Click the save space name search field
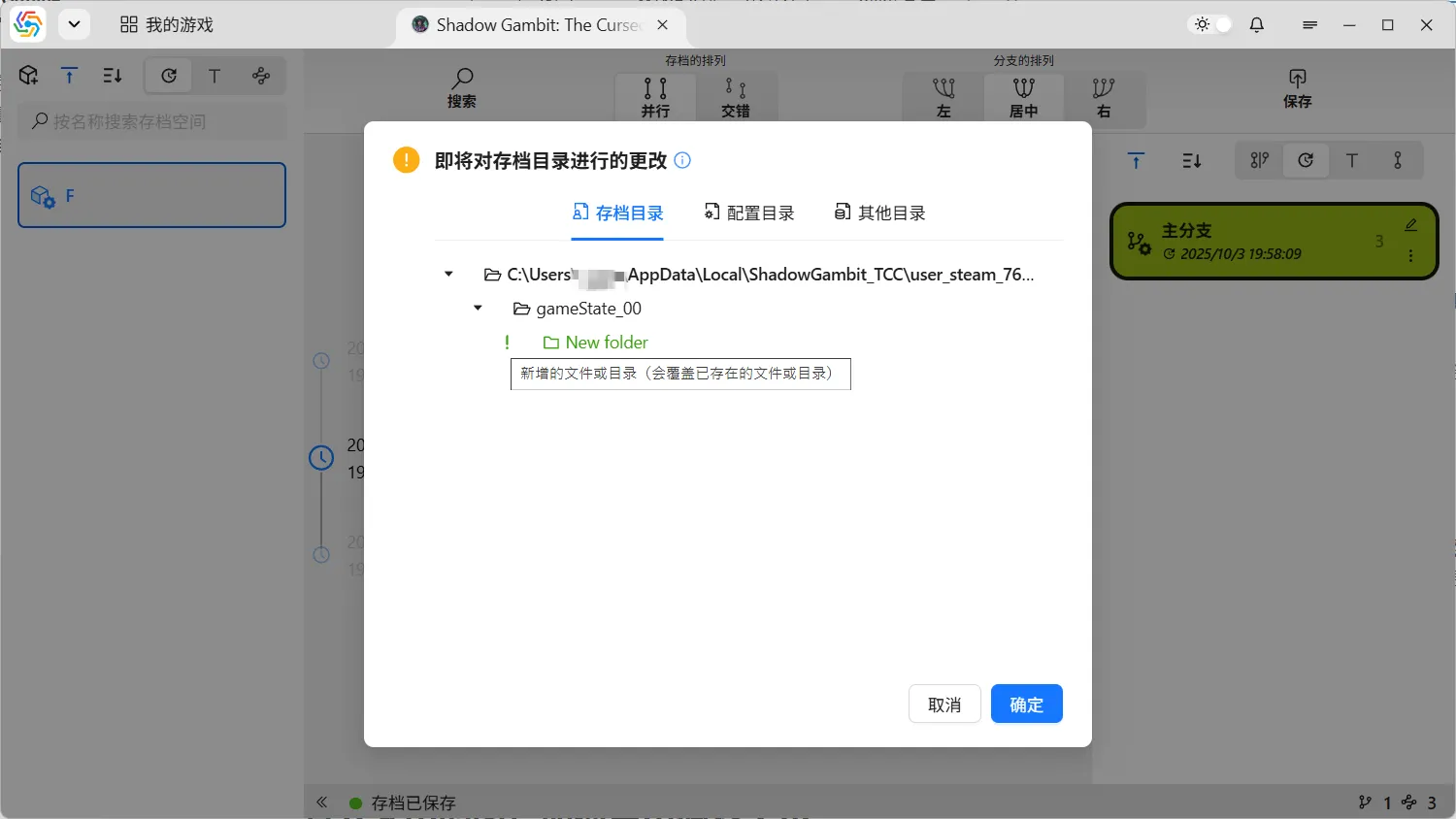The height and width of the screenshot is (819, 1456). [x=152, y=121]
